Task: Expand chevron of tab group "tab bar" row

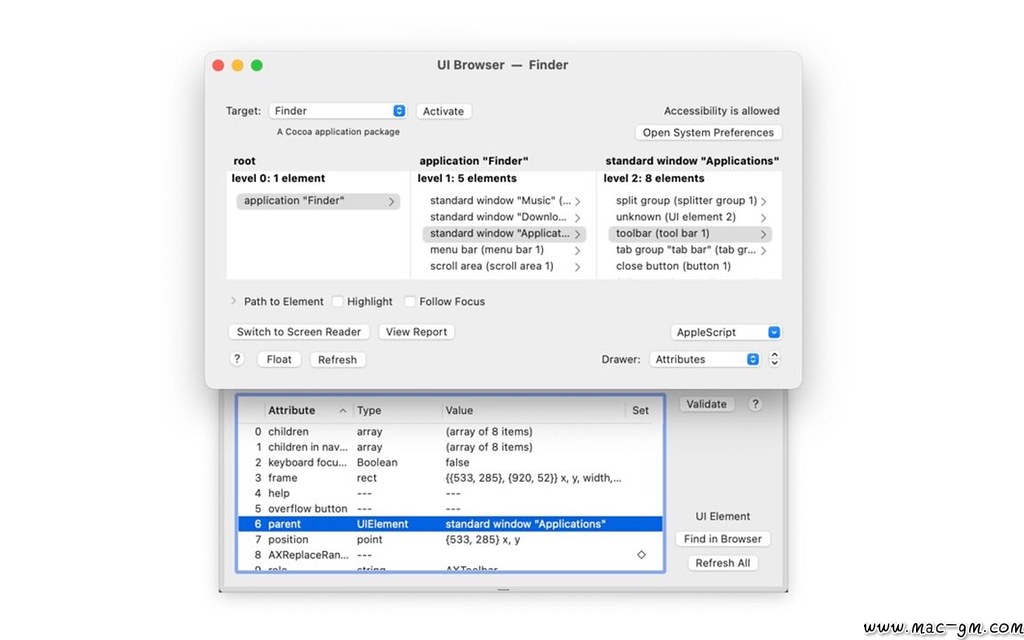Action: point(763,251)
